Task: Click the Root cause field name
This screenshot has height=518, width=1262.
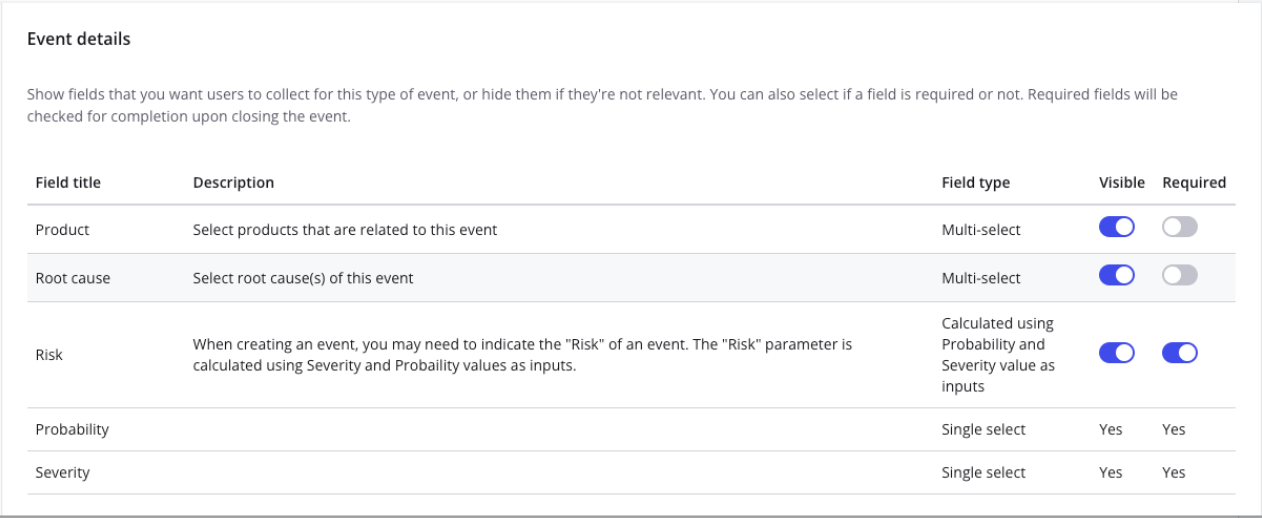Action: click(72, 278)
